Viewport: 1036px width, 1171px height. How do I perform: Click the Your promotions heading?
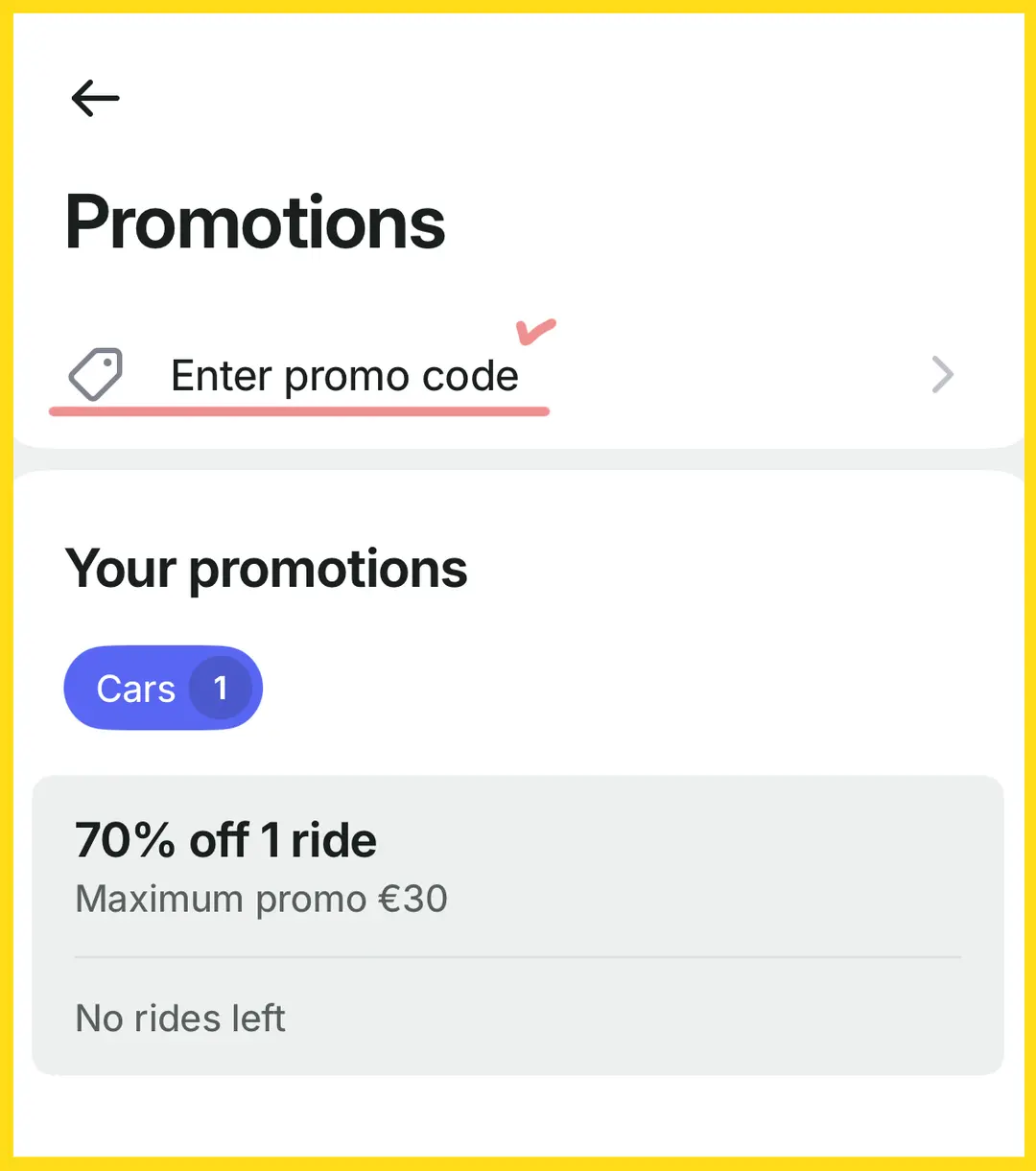(x=266, y=569)
